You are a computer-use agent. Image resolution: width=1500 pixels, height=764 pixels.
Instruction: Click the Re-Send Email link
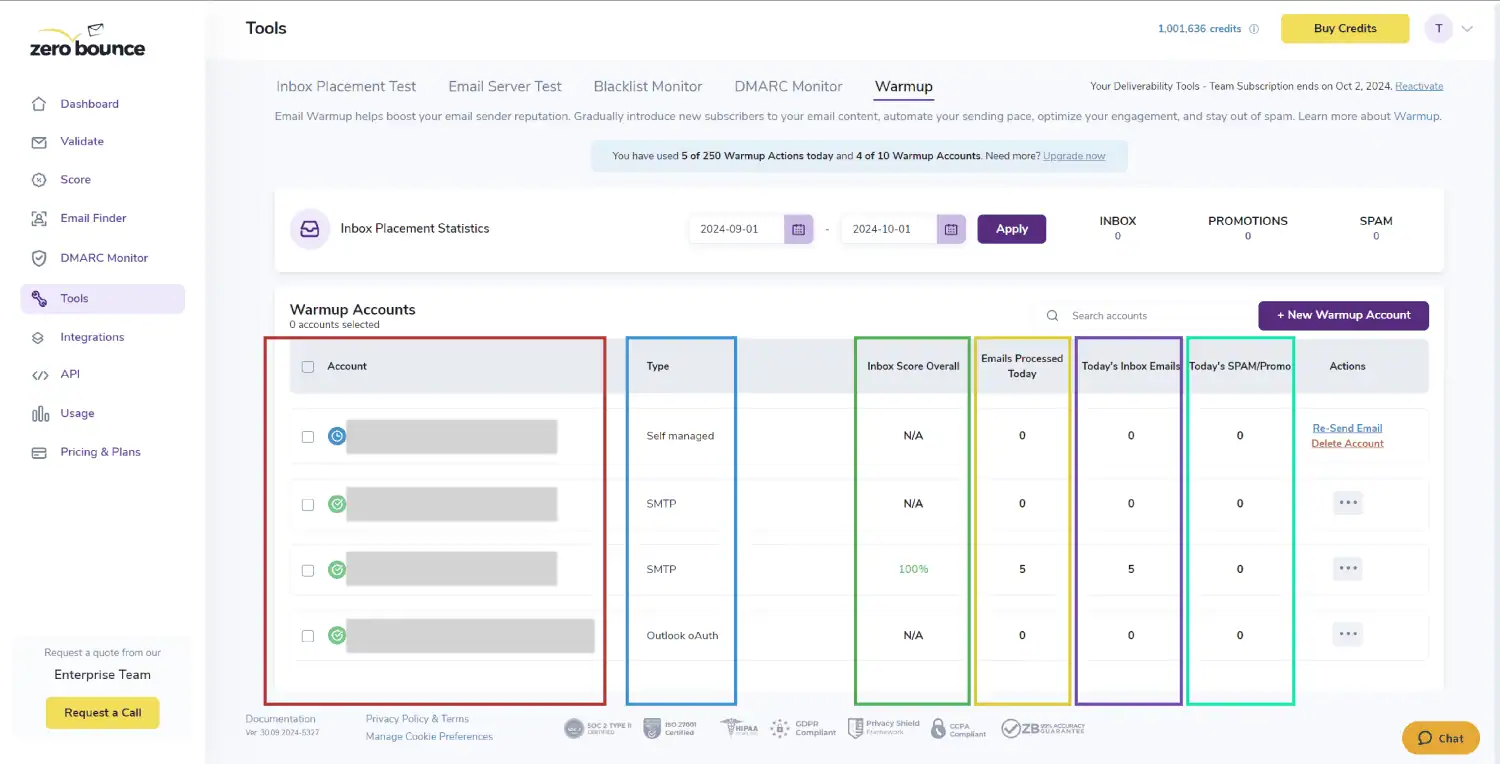coord(1347,427)
